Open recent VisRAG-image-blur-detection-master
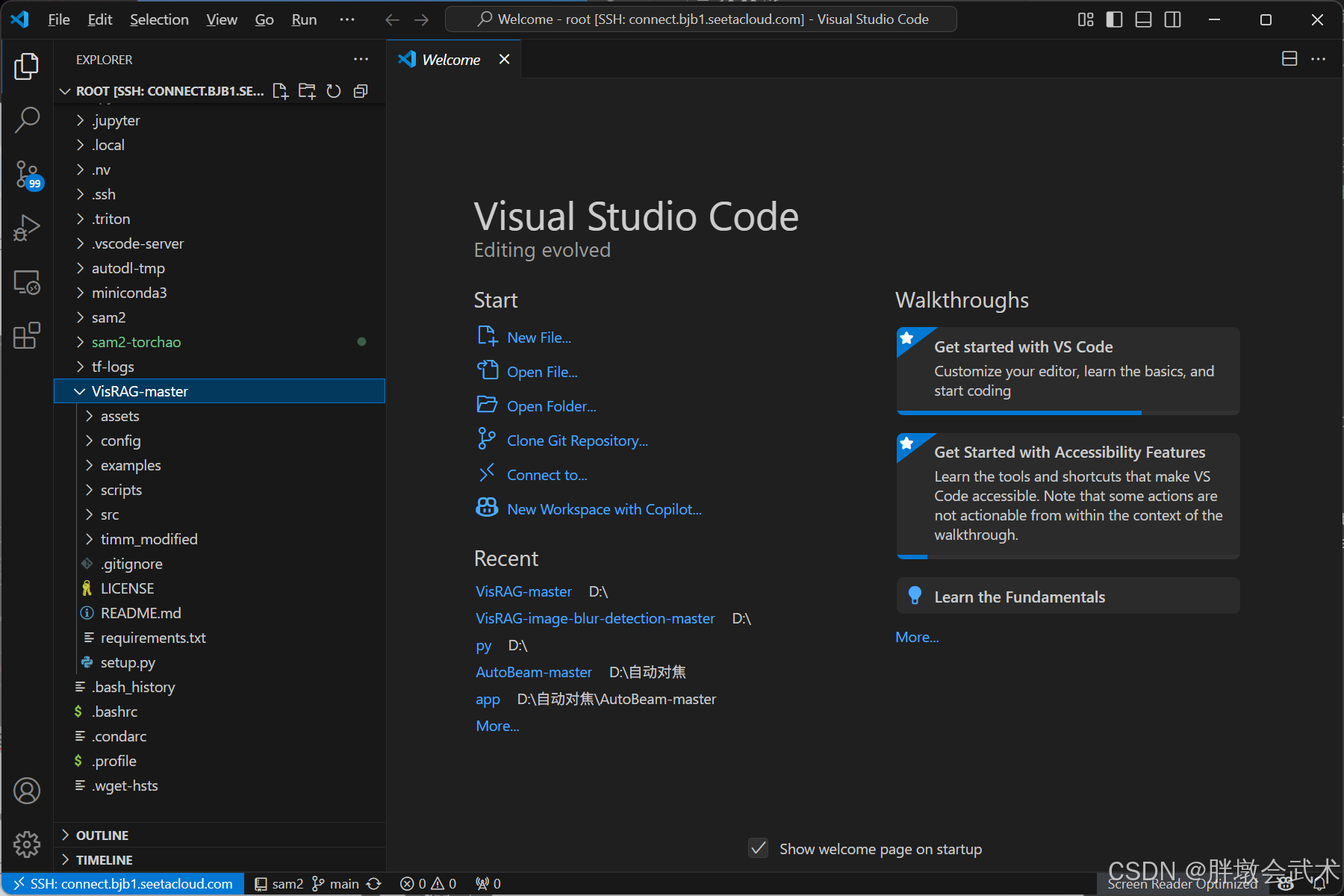The width and height of the screenshot is (1344, 896). tap(595, 618)
